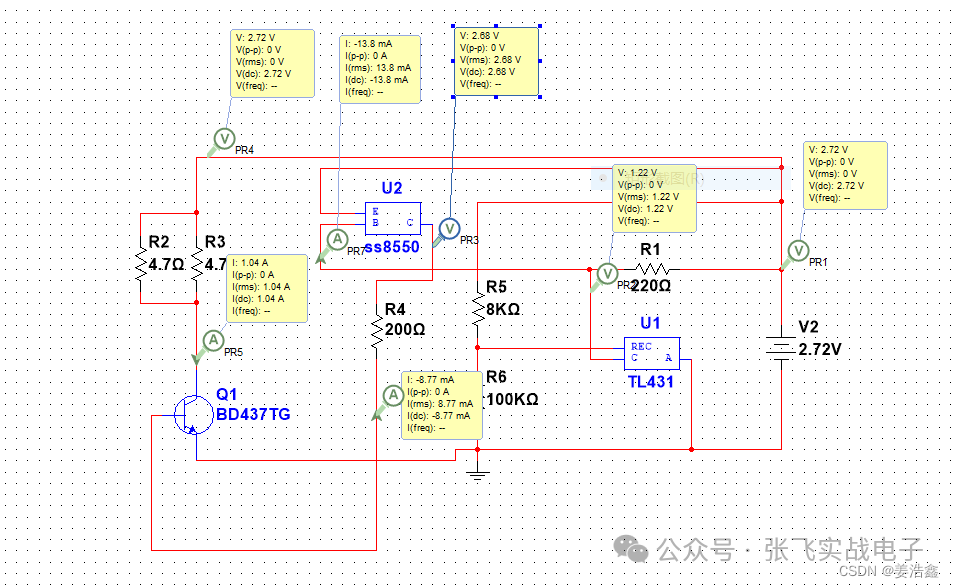Select resistor R5 symbol

click(478, 307)
